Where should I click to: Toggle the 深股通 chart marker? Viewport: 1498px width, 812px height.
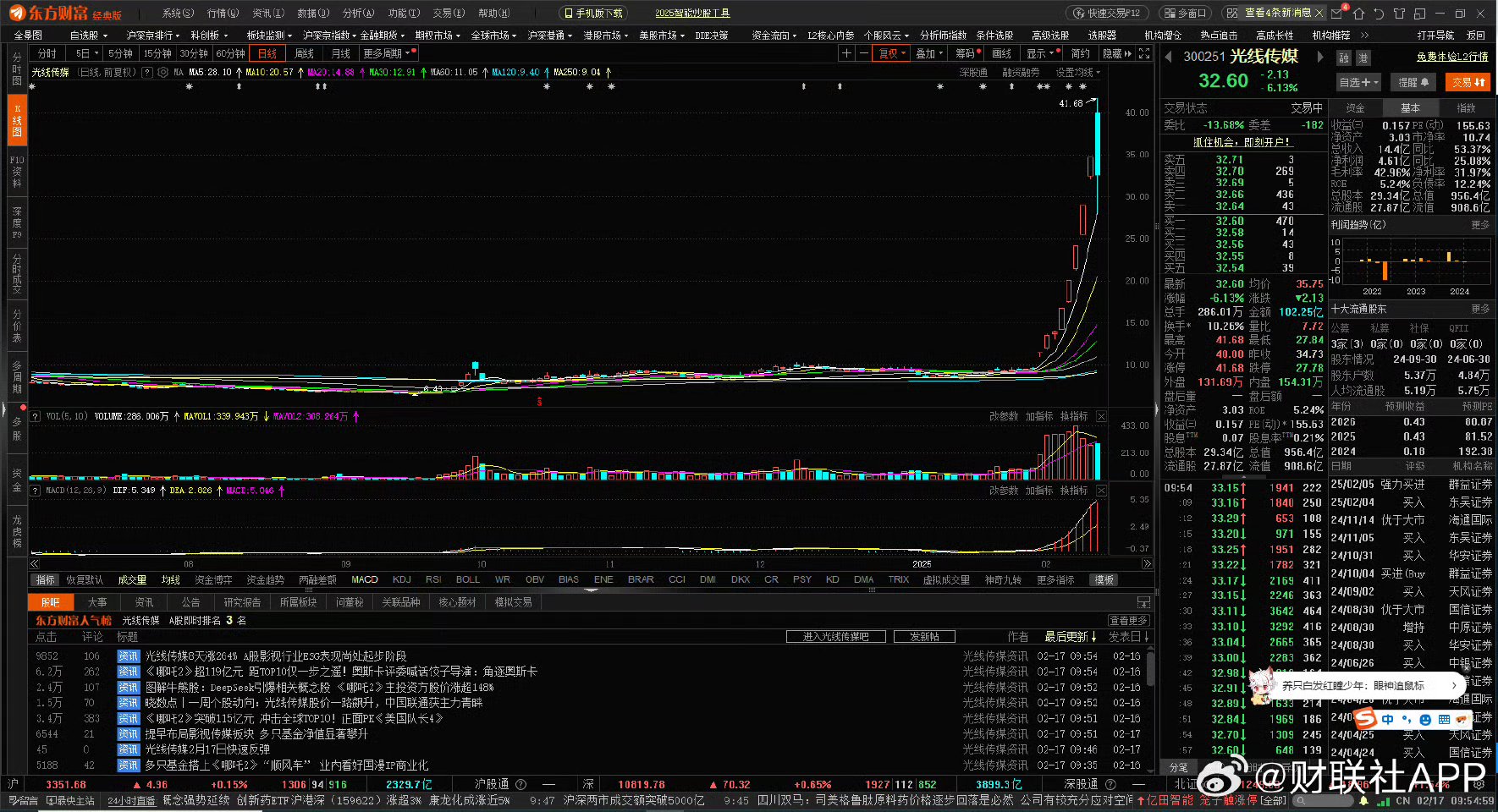(973, 73)
